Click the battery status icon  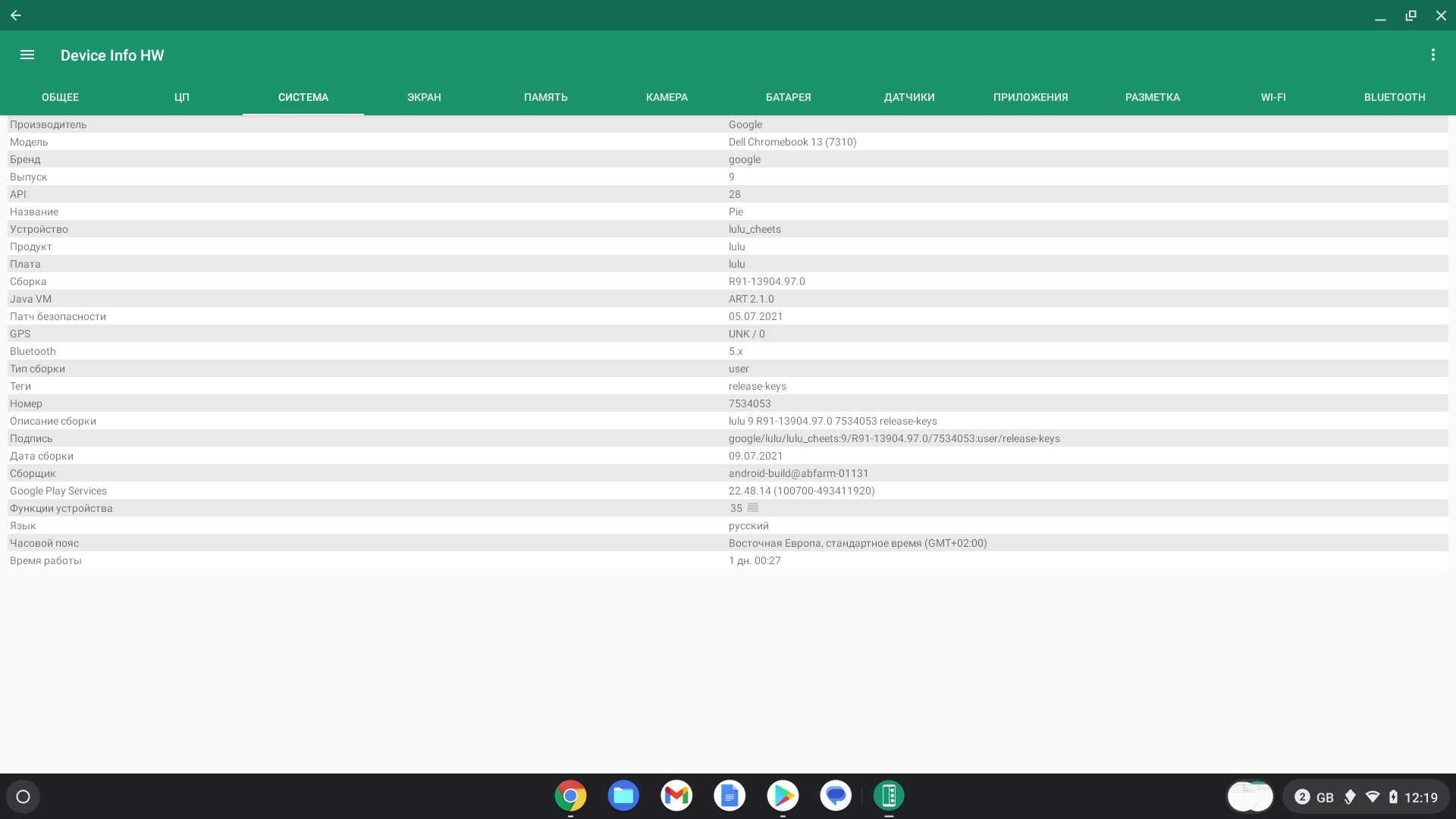(1393, 796)
